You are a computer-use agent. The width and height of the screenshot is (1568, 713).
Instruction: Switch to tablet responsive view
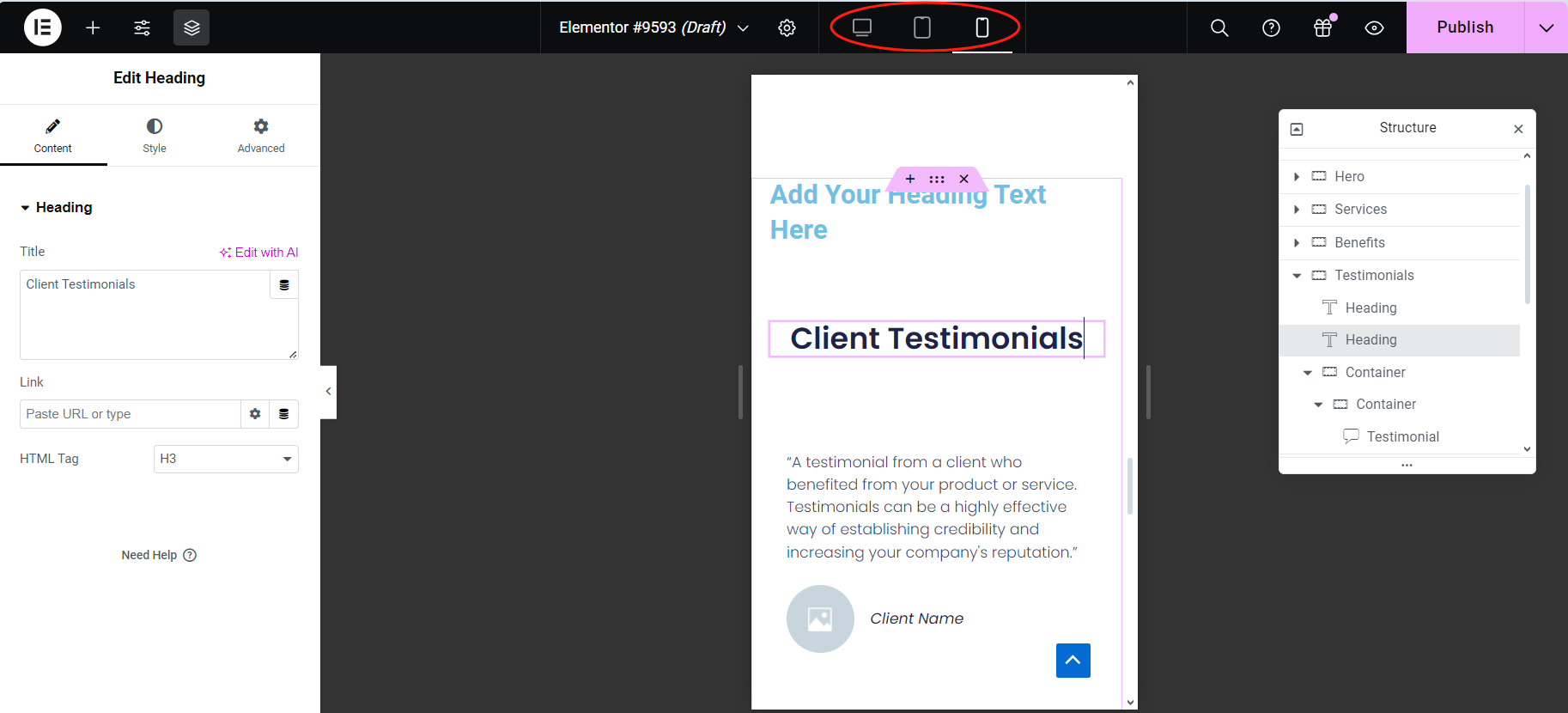tap(921, 27)
